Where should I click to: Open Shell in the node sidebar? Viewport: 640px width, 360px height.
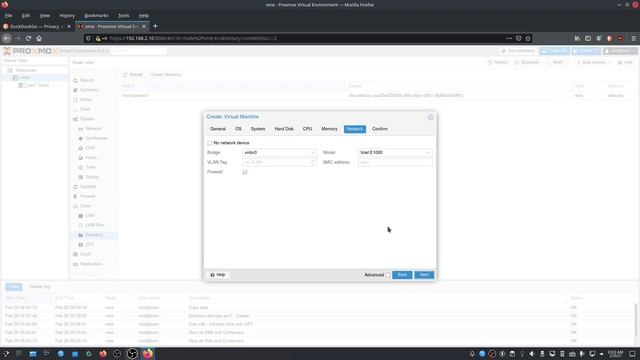[x=85, y=109]
